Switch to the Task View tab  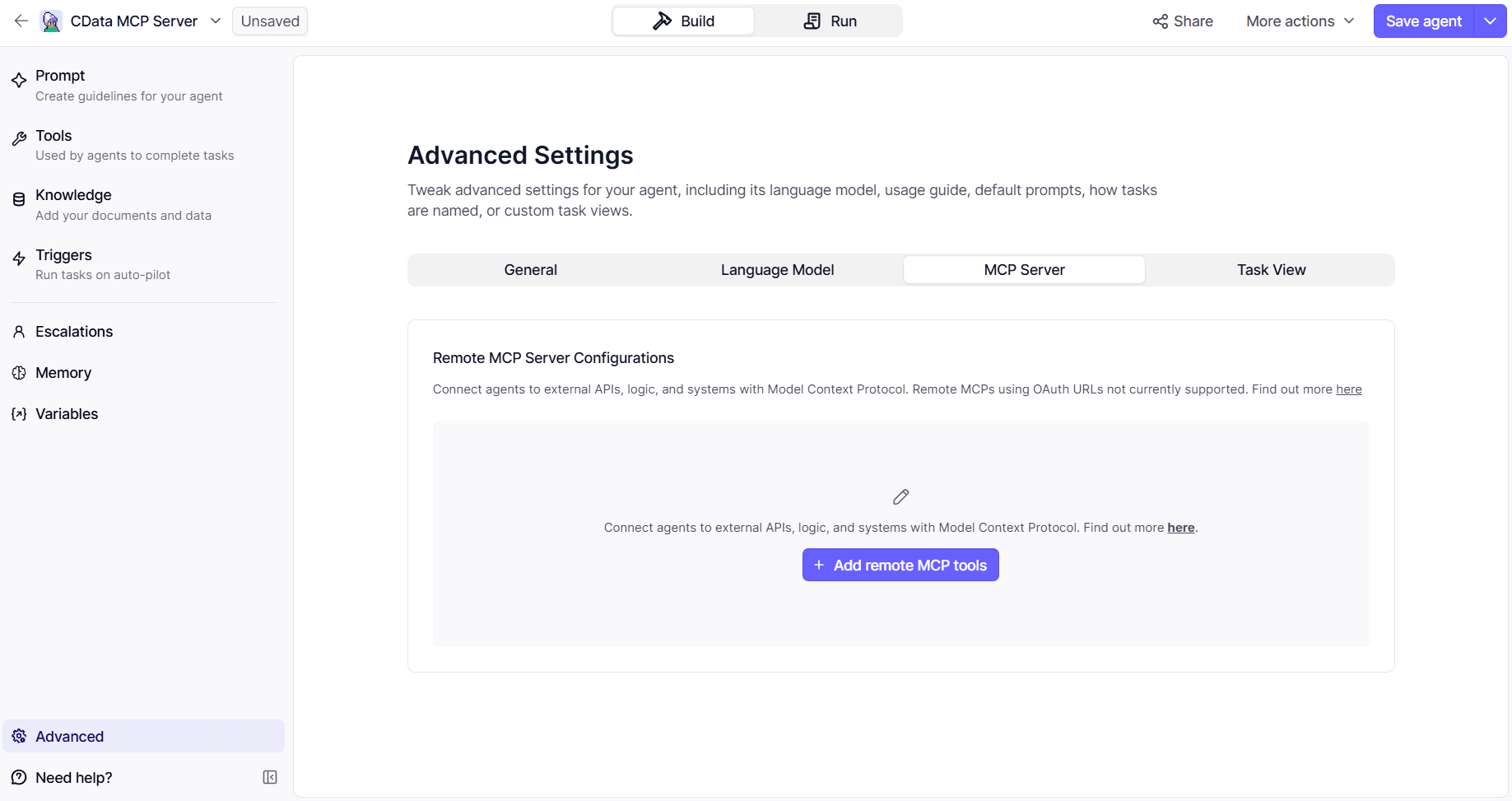1271,270
